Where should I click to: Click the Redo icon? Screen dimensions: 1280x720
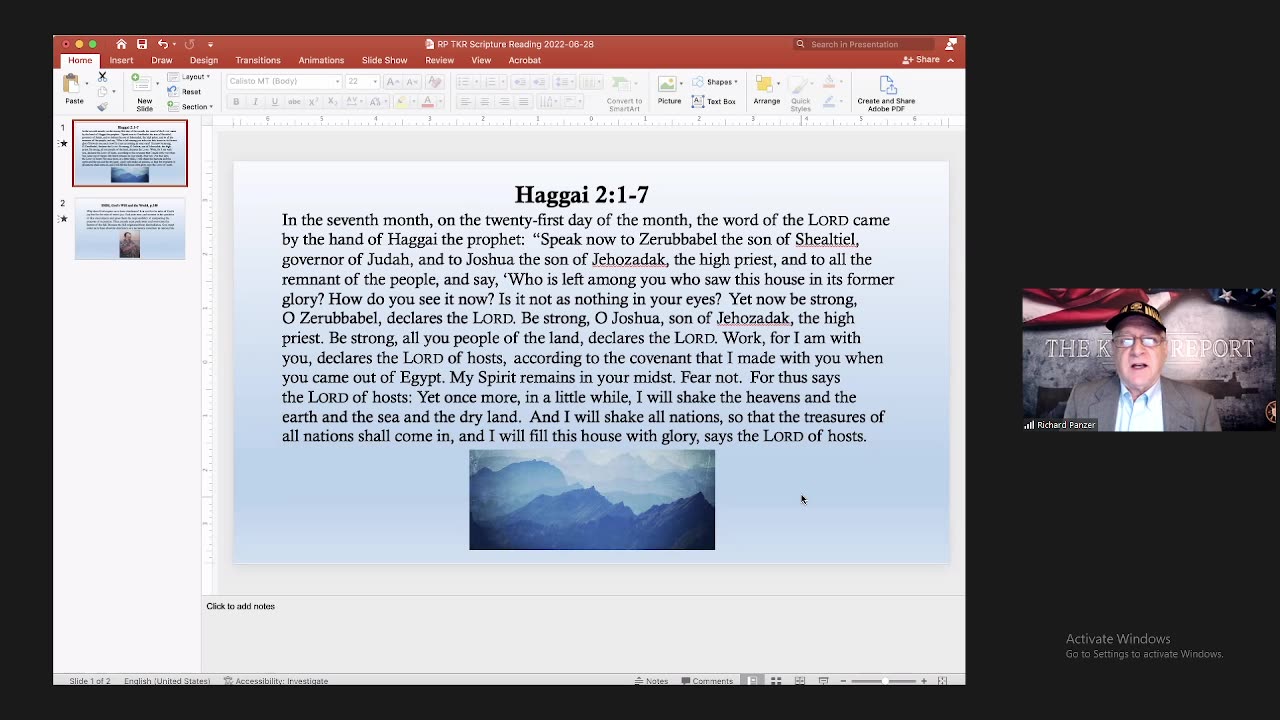tap(189, 44)
